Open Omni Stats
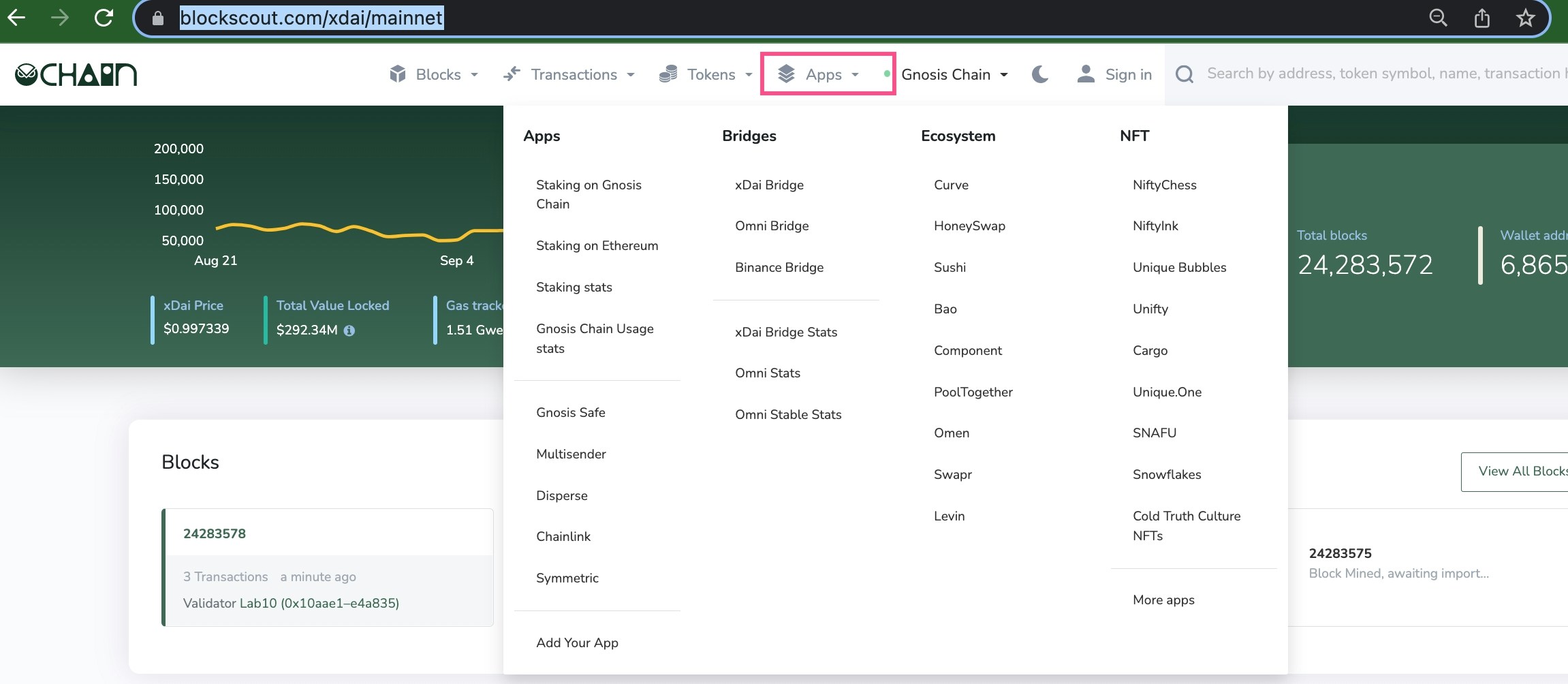Image resolution: width=1568 pixels, height=684 pixels. [x=768, y=373]
